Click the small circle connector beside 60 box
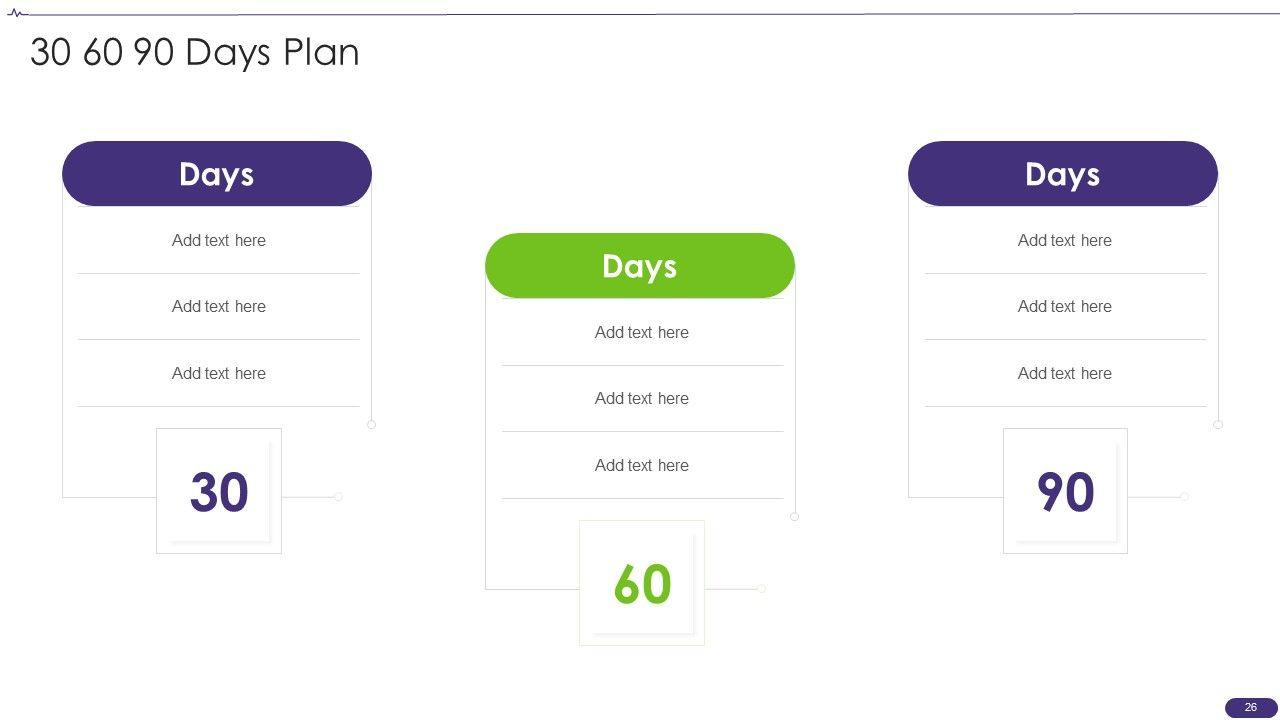Viewport: 1280px width, 720px height. 761,589
